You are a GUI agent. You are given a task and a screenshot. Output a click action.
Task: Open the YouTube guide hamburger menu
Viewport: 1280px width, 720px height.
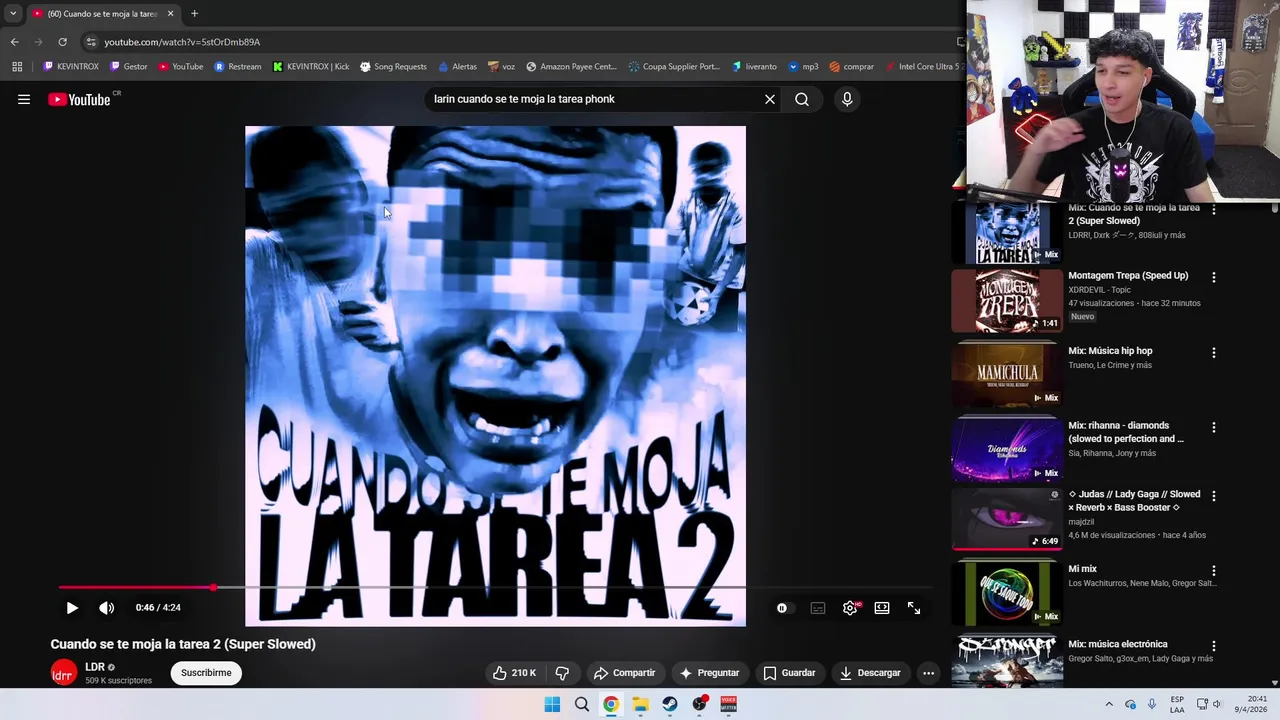[24, 99]
